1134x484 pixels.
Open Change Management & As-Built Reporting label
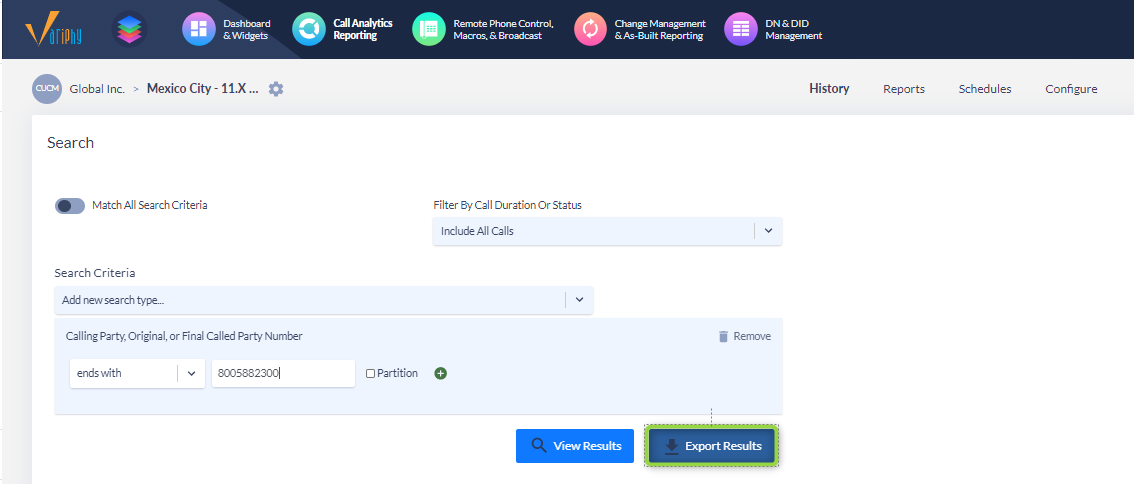click(x=660, y=30)
